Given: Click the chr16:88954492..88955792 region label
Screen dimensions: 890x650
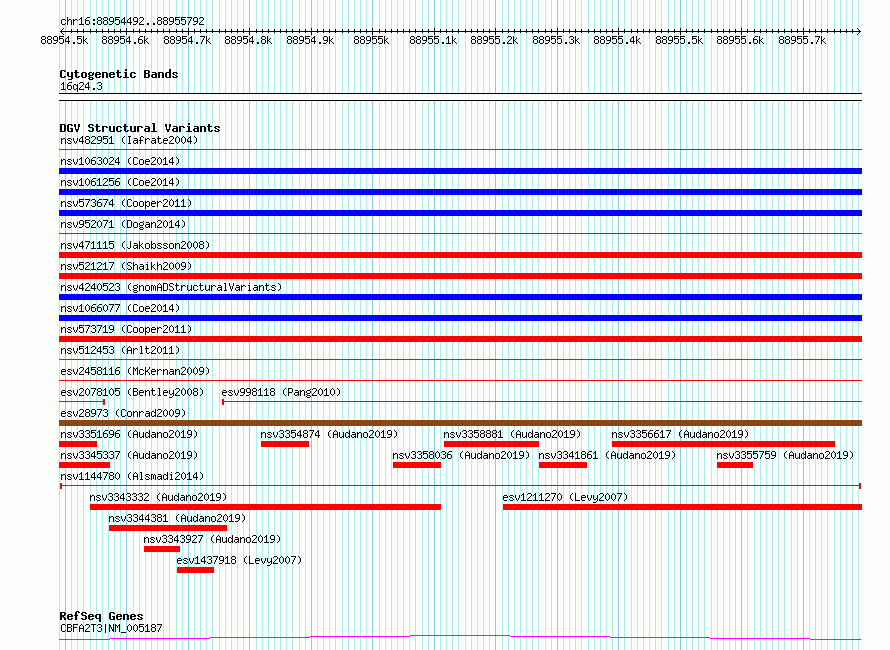Looking at the screenshot, I should tap(132, 21).
